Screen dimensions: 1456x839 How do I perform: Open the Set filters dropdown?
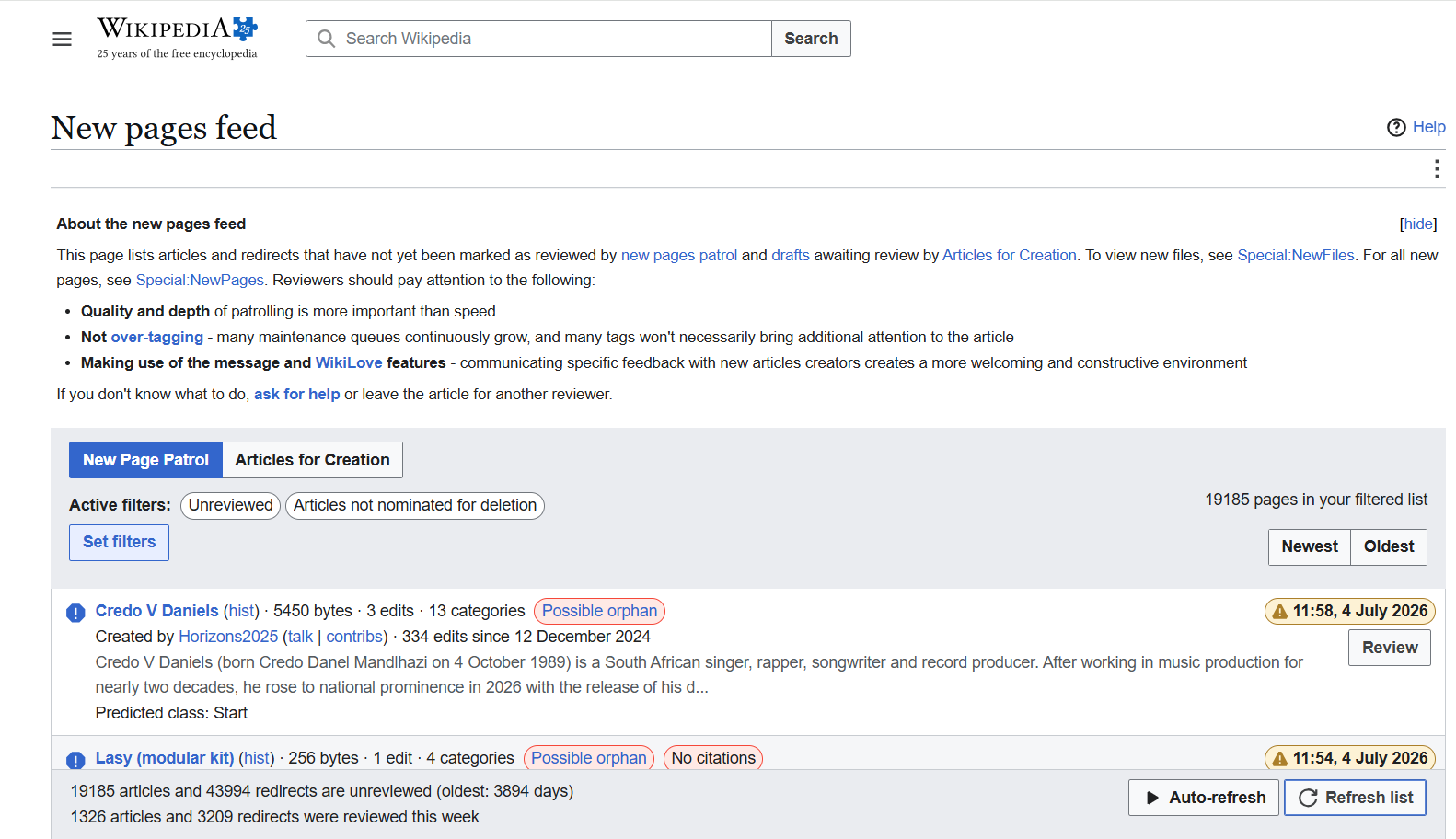click(119, 542)
